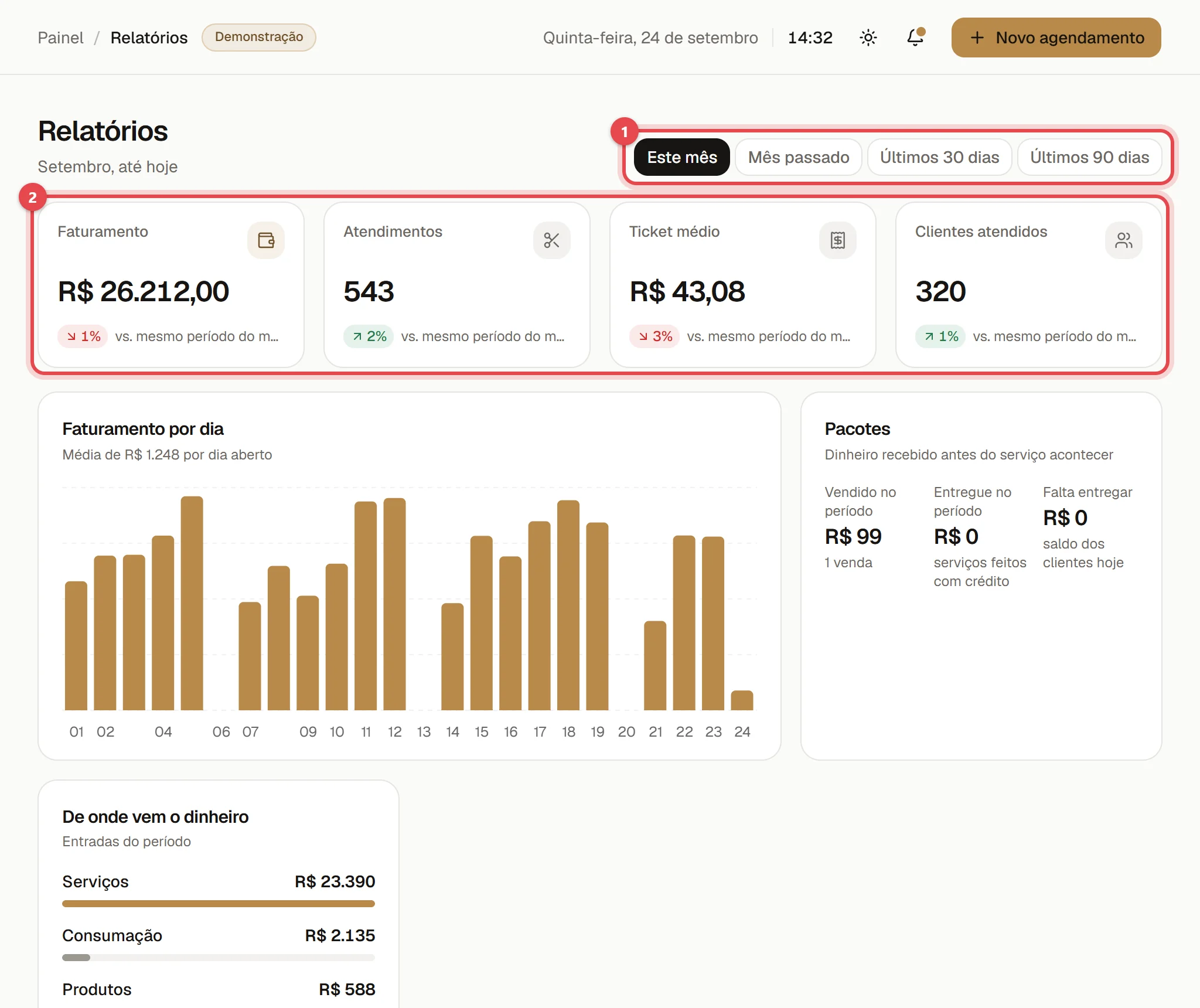
Task: Click the Relatórios breadcrumb
Action: (x=149, y=38)
